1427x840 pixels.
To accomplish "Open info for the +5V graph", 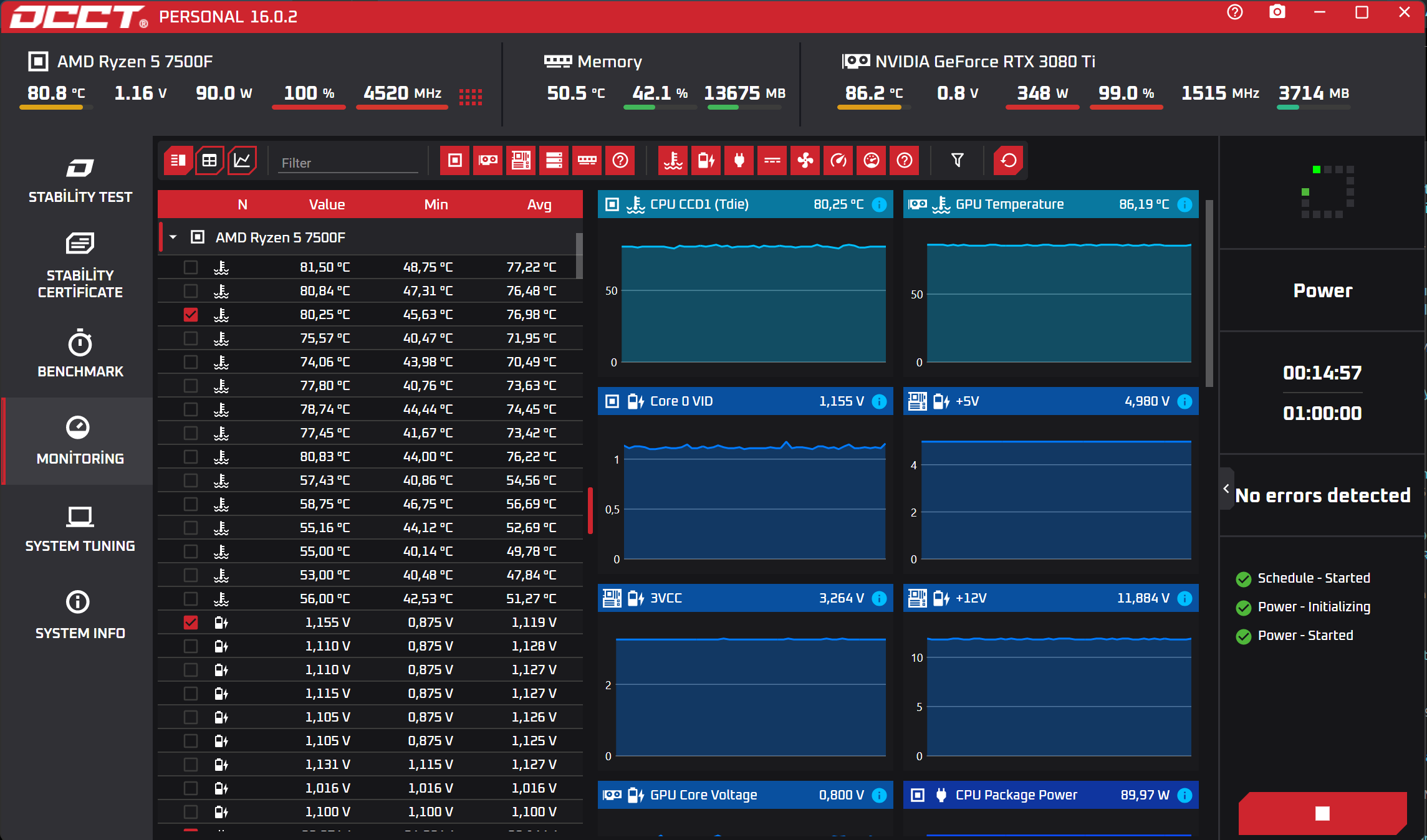I will (1185, 401).
